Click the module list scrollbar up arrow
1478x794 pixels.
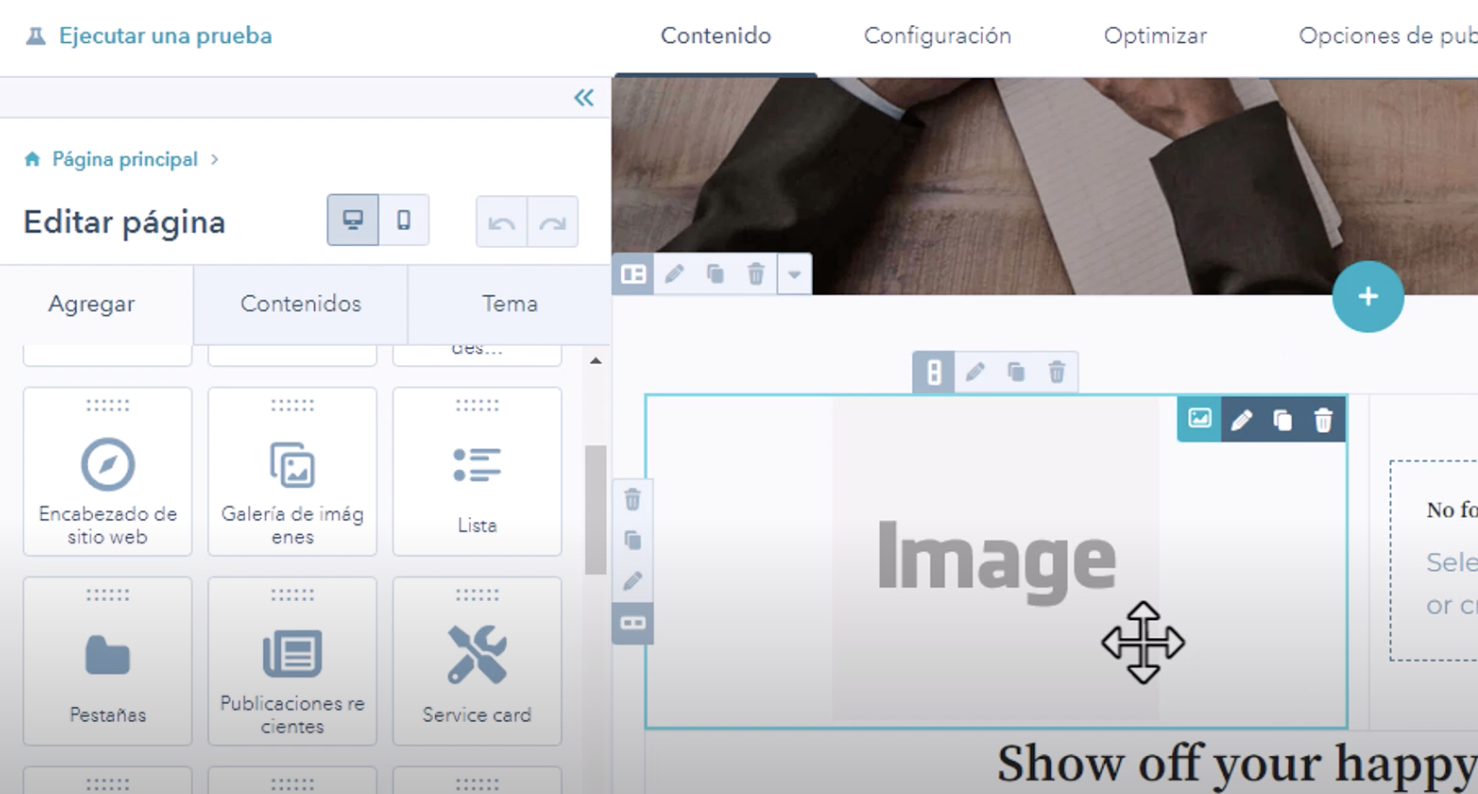(x=596, y=361)
